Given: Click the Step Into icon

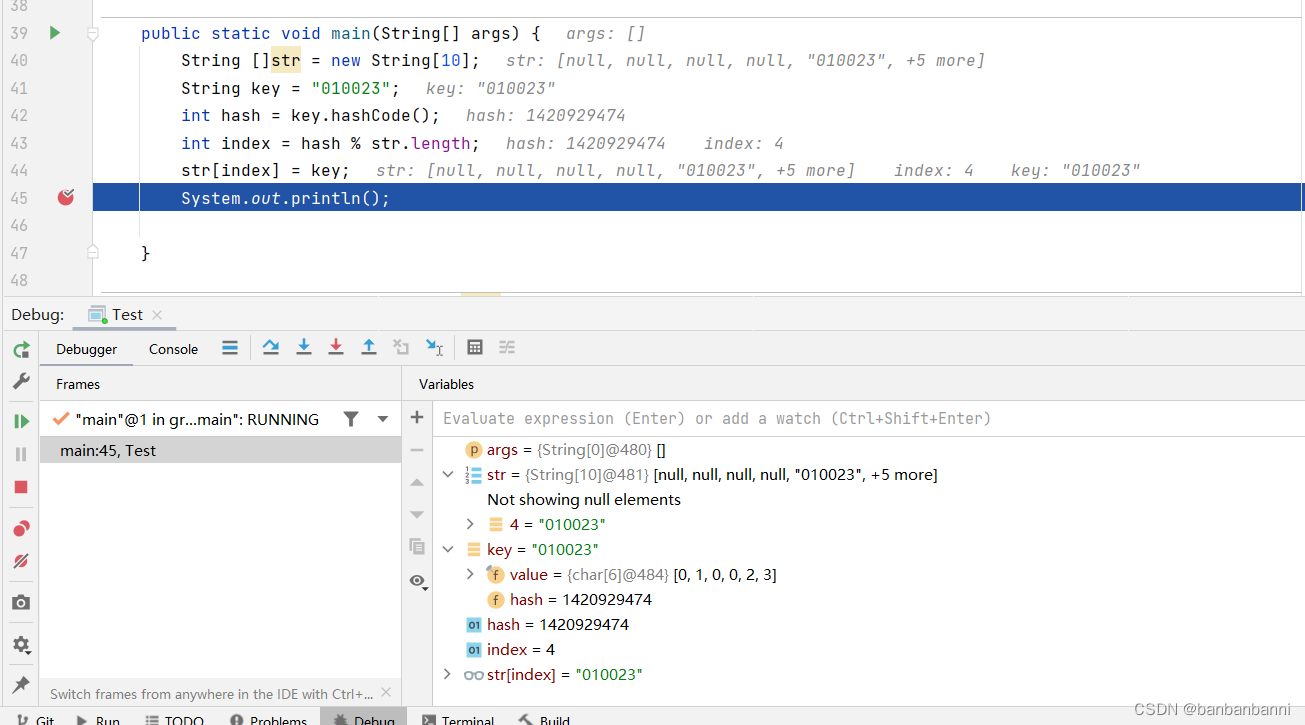Looking at the screenshot, I should 304,347.
